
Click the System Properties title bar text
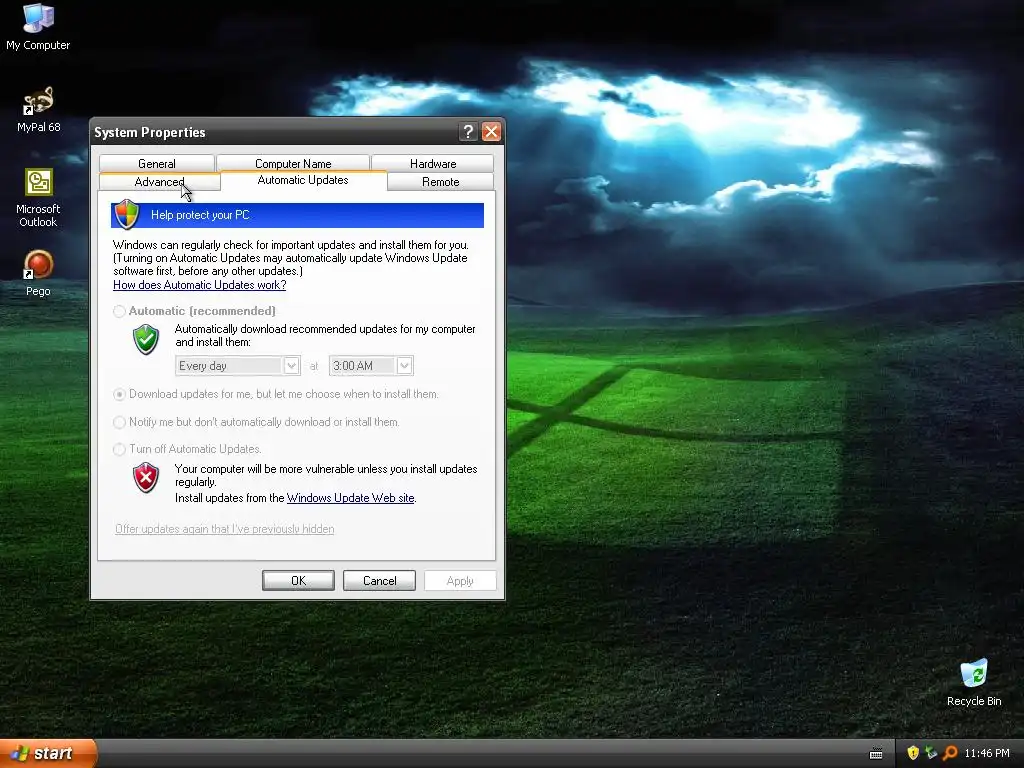150,132
